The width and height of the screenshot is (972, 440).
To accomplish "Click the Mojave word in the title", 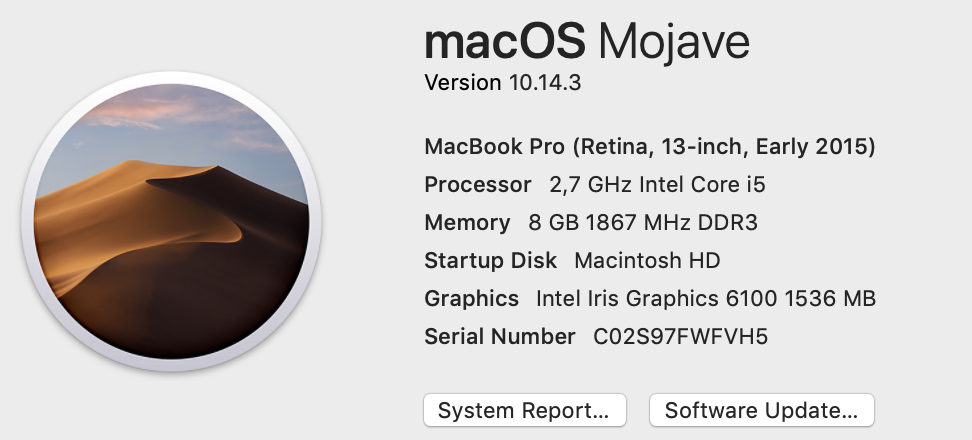I will (674, 42).
